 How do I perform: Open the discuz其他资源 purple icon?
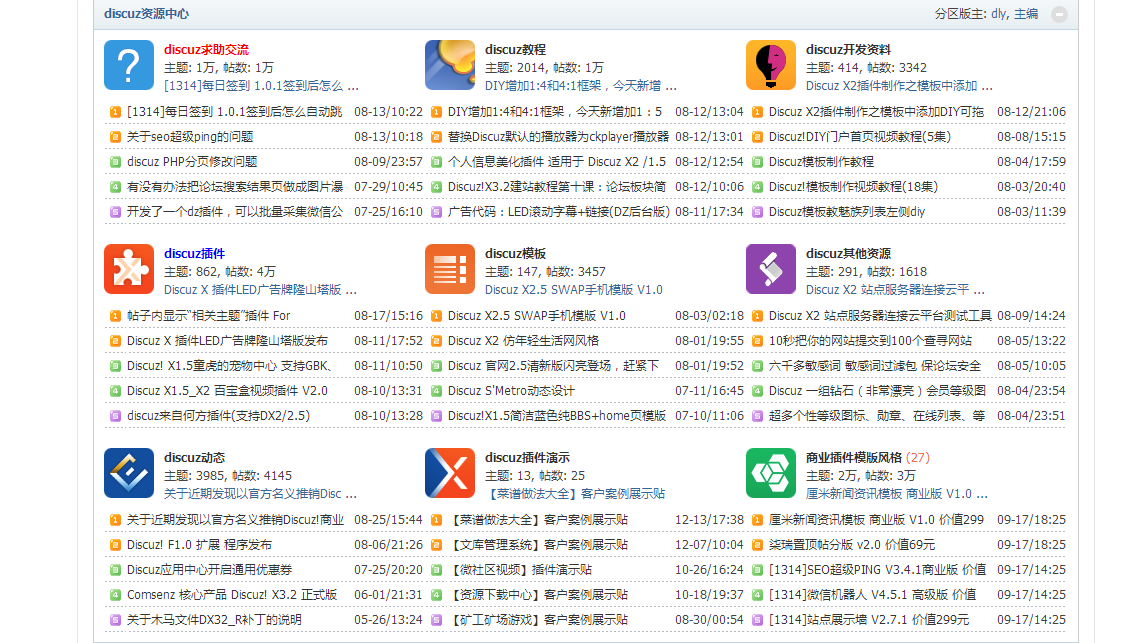[x=771, y=269]
